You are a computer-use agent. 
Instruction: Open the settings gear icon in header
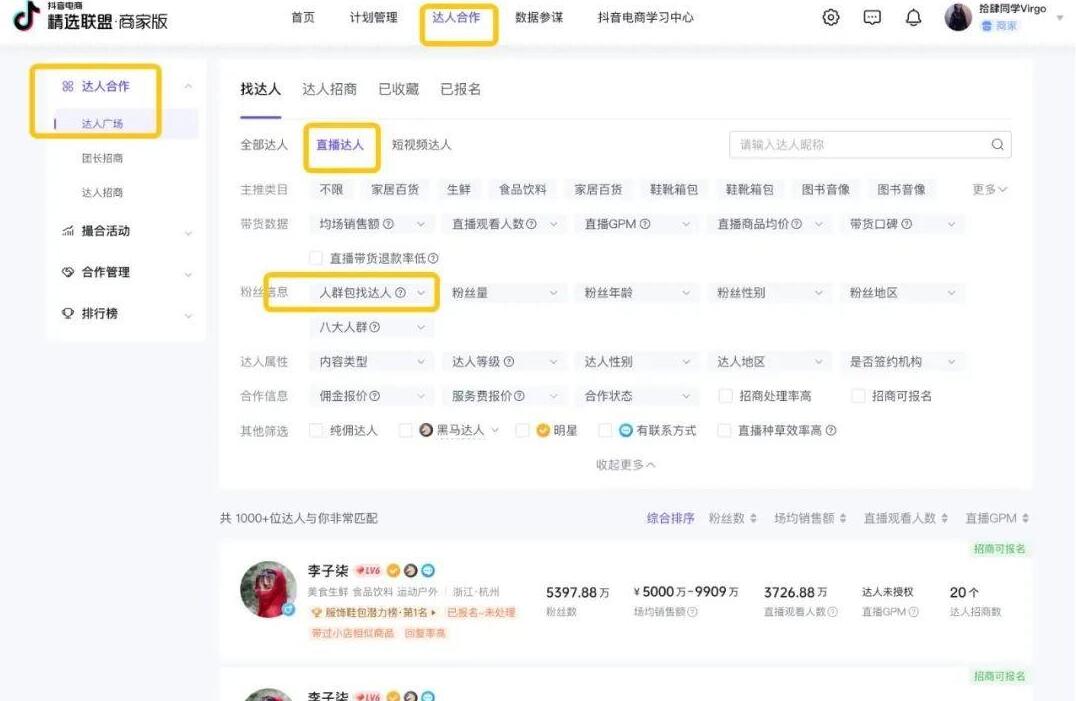tap(830, 17)
